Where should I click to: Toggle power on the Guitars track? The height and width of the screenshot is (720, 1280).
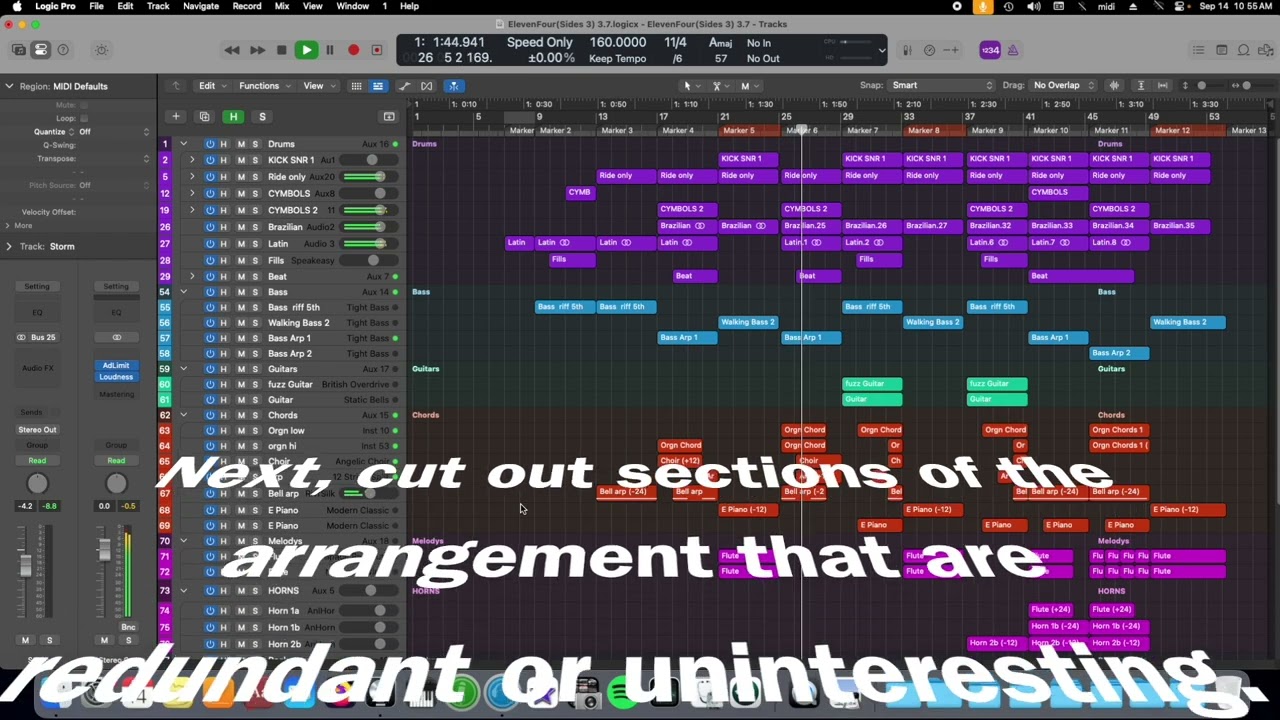click(x=210, y=369)
